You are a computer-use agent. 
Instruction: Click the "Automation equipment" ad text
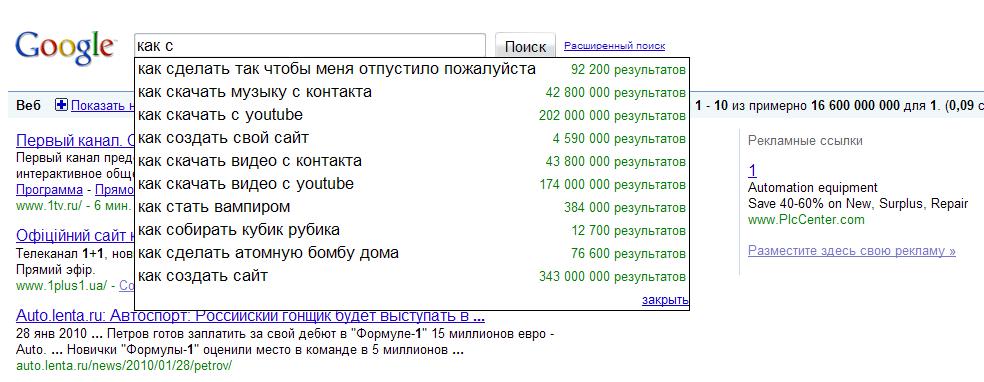pyautogui.click(x=813, y=188)
